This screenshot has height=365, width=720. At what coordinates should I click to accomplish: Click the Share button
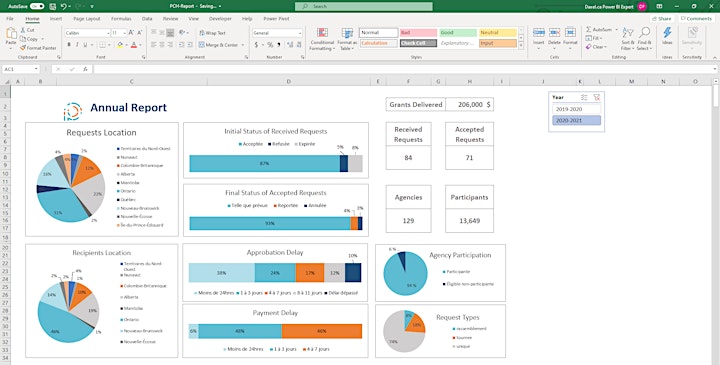tap(661, 19)
